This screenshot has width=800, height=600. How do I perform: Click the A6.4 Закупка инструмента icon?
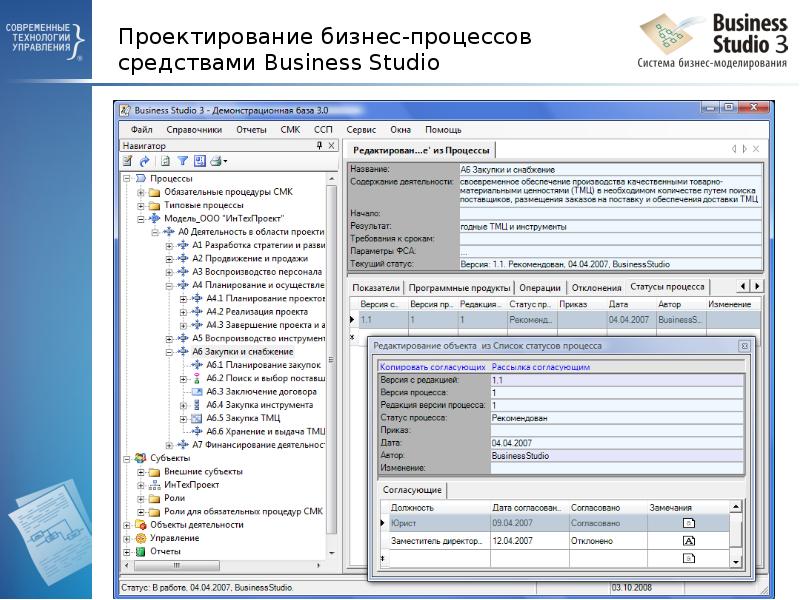196,405
